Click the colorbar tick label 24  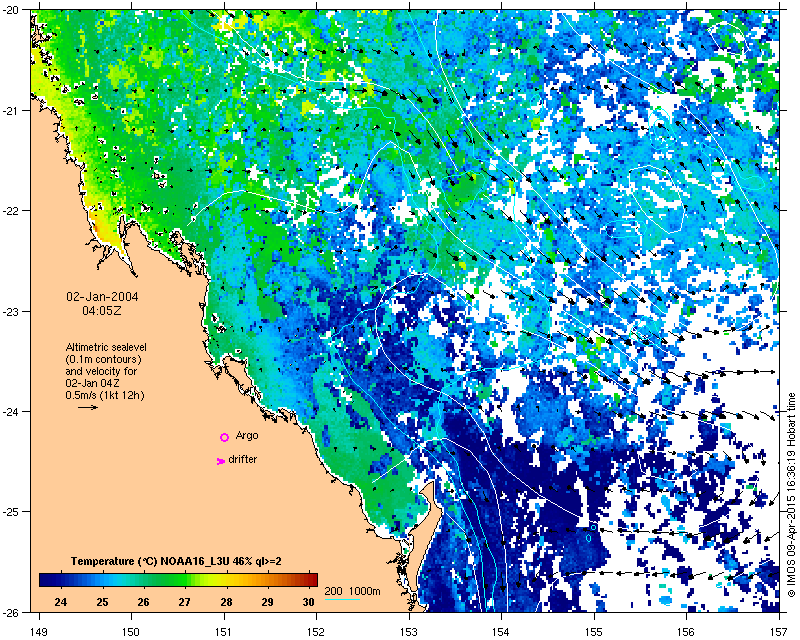[60, 602]
